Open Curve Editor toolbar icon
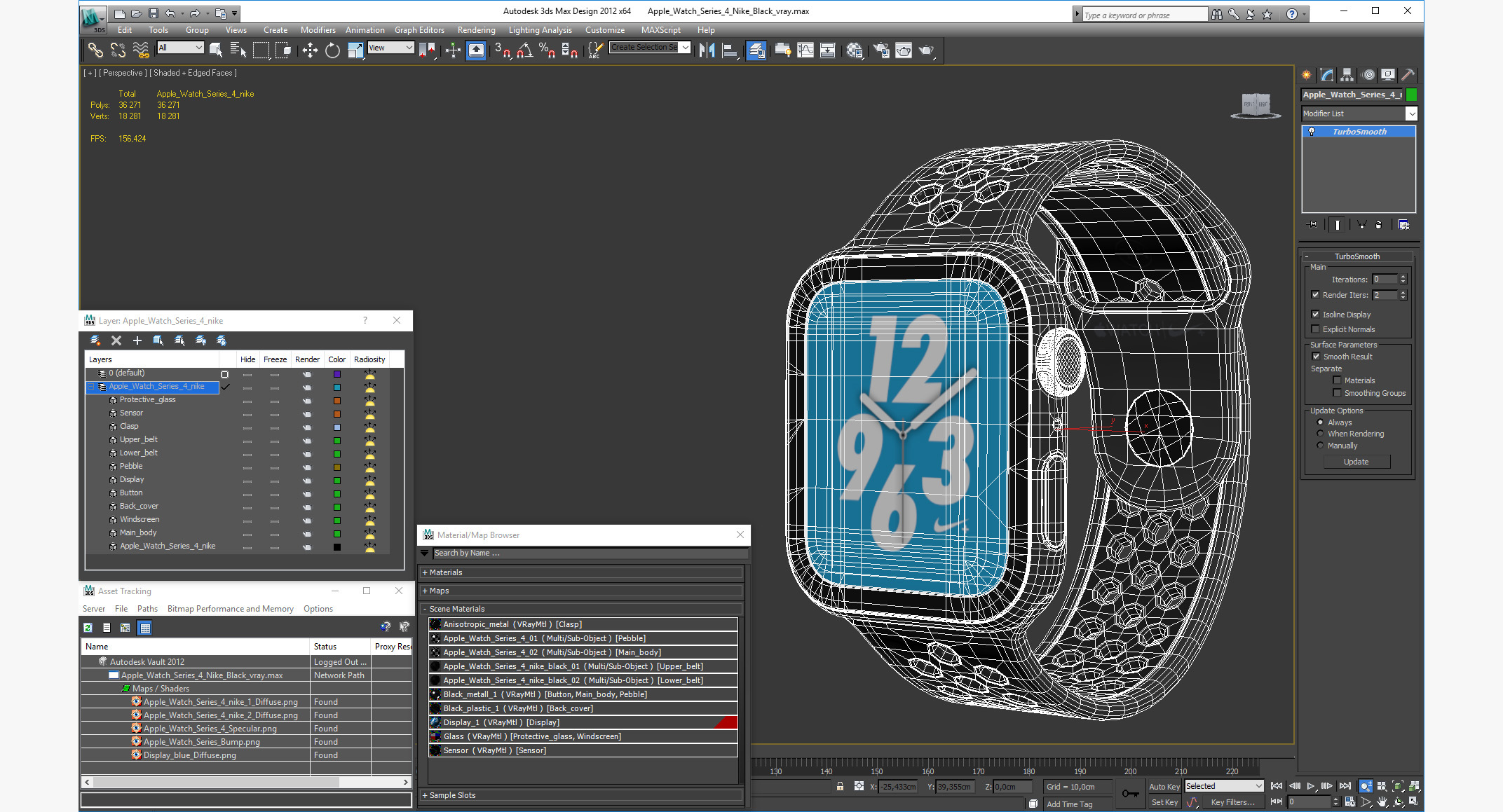This screenshot has height=812, width=1503. point(805,50)
